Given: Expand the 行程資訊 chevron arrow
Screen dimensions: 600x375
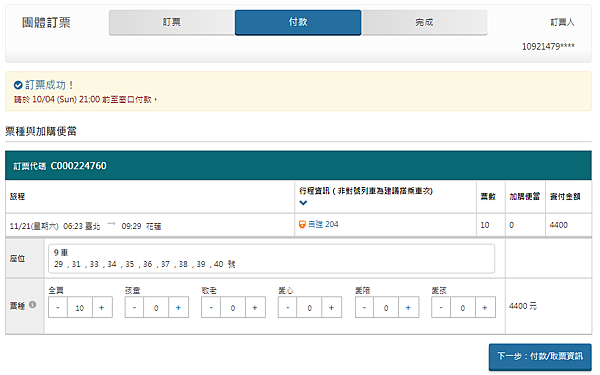Looking at the screenshot, I should click(303, 203).
